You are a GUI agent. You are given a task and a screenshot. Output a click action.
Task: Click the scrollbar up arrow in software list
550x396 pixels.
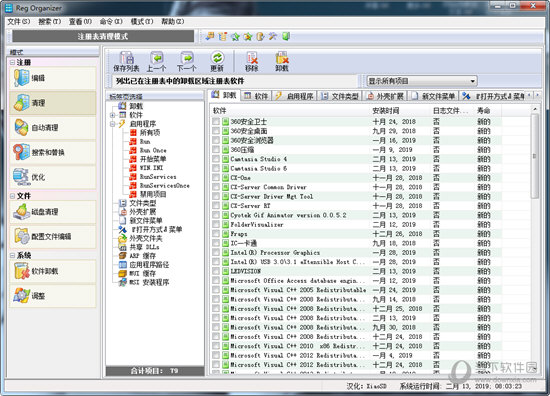click(535, 109)
